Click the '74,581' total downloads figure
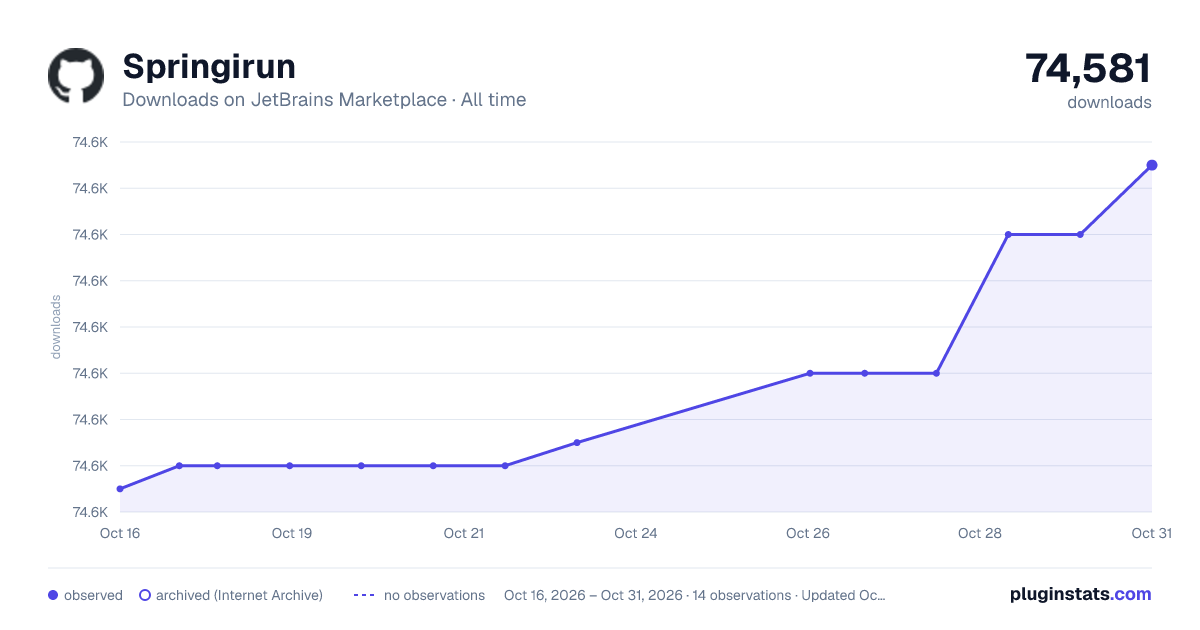The height and width of the screenshot is (630, 1200). [x=1088, y=68]
